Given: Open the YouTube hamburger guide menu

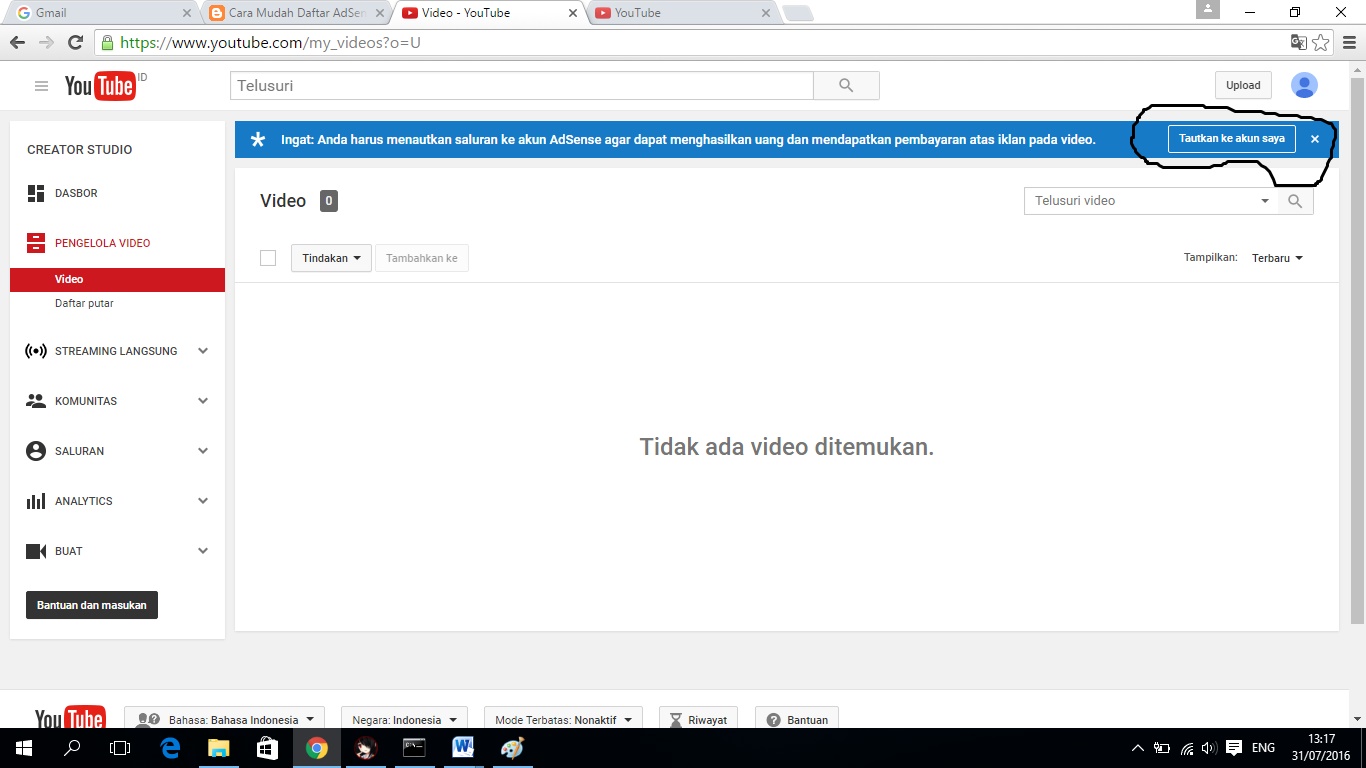Looking at the screenshot, I should coord(41,86).
